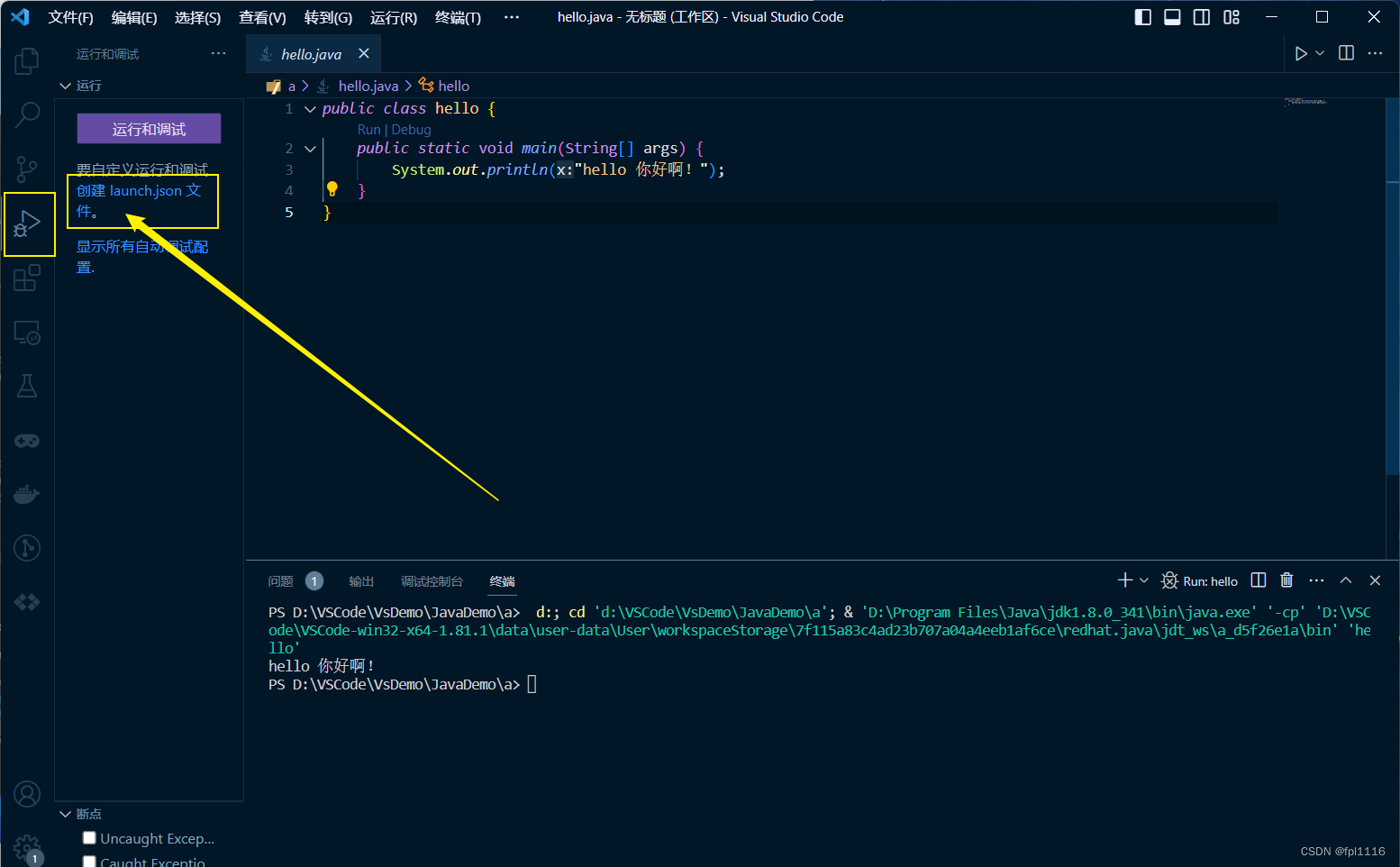Open the new terminal profile dropdown

tap(1142, 580)
